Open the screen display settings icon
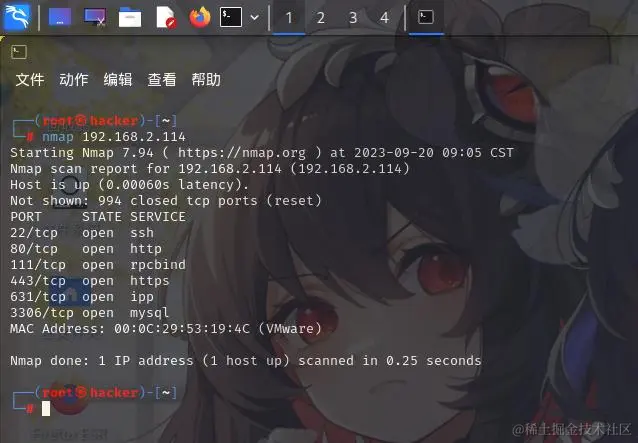638x443 pixels. [x=95, y=17]
